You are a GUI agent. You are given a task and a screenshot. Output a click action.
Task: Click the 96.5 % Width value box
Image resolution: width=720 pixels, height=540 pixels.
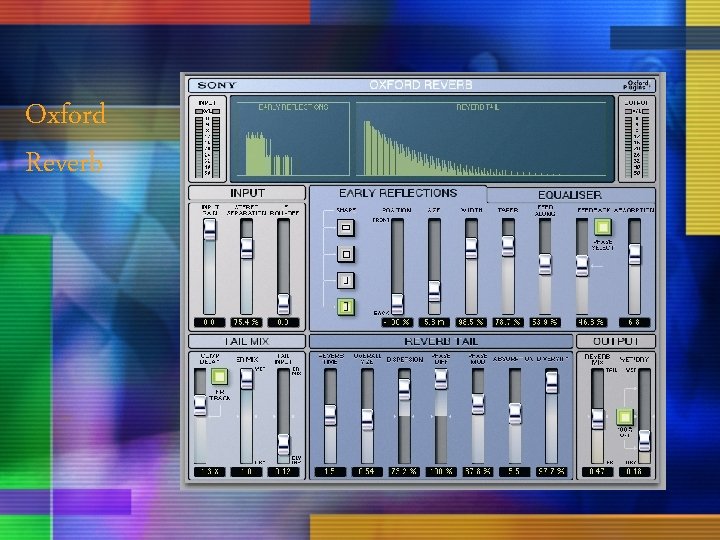(471, 322)
